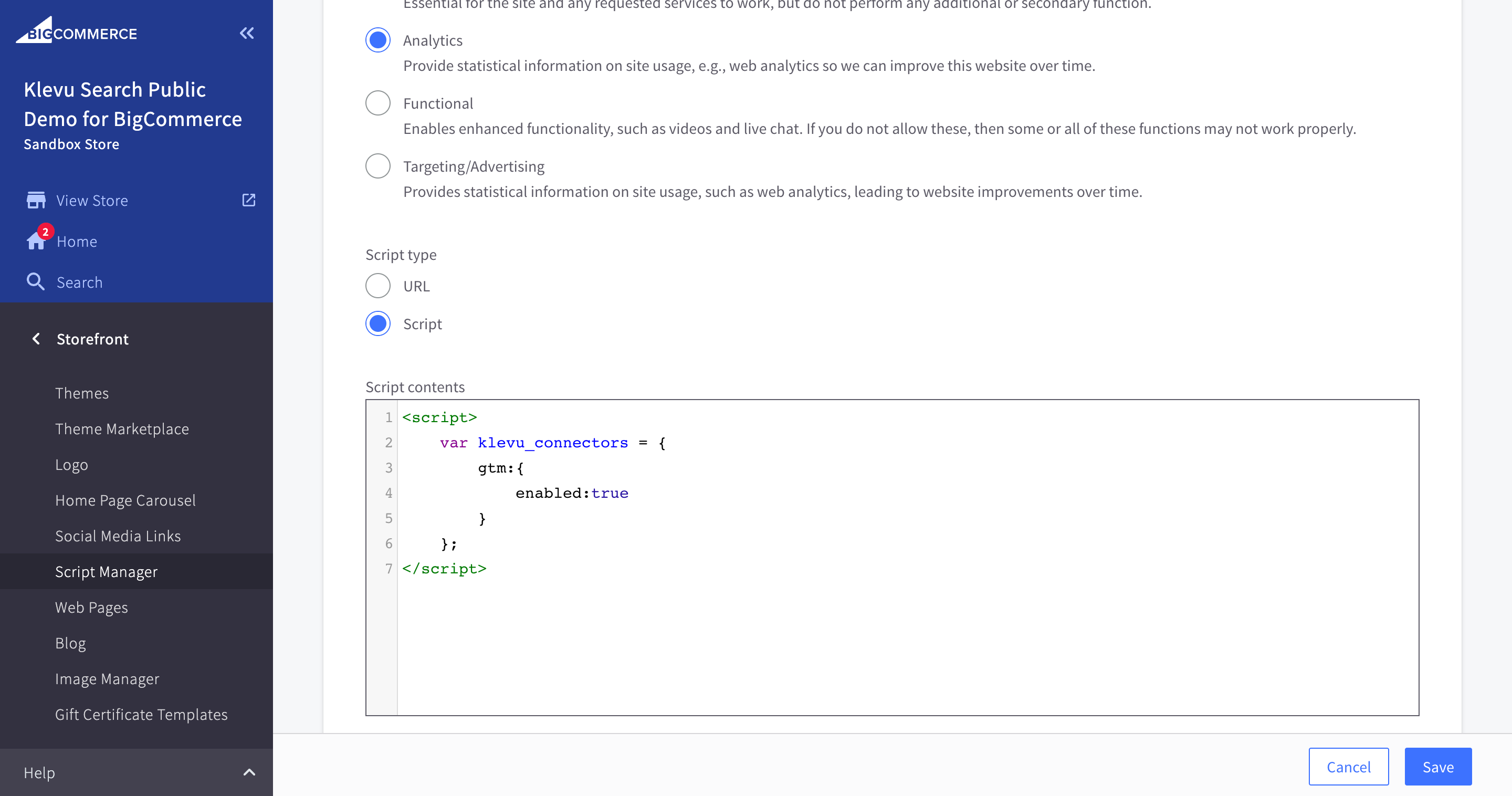1512x796 pixels.
Task: Open Web Pages menu item
Action: click(x=91, y=607)
